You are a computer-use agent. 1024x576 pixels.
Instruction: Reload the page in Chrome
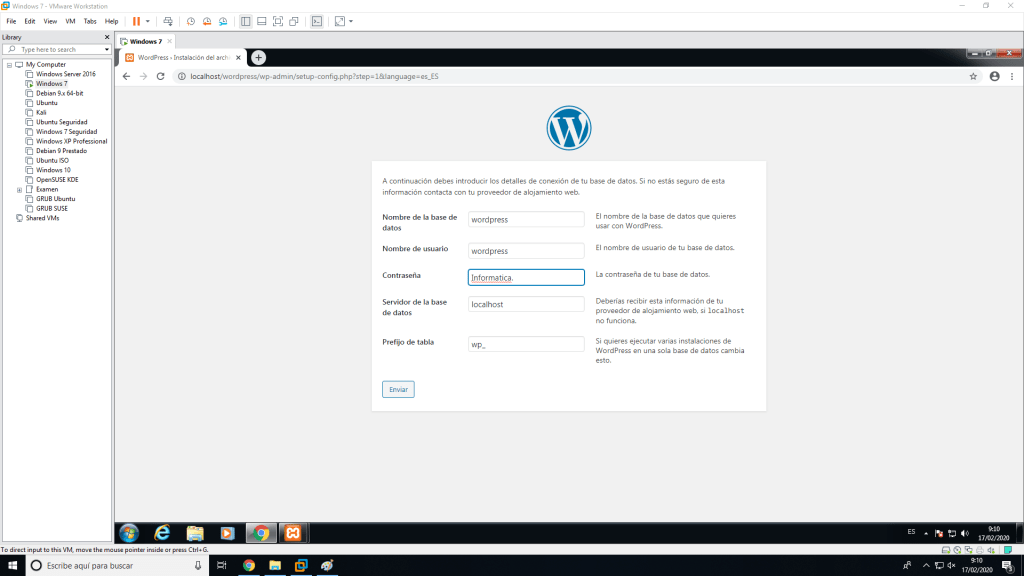pyautogui.click(x=160, y=76)
